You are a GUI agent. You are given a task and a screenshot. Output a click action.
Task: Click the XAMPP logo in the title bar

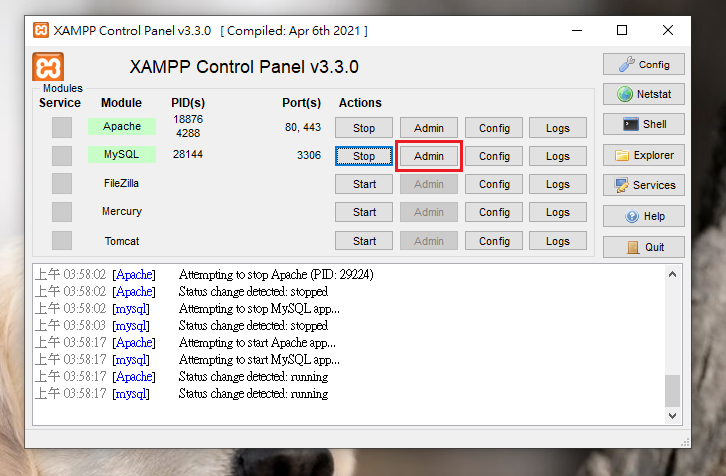[x=41, y=31]
